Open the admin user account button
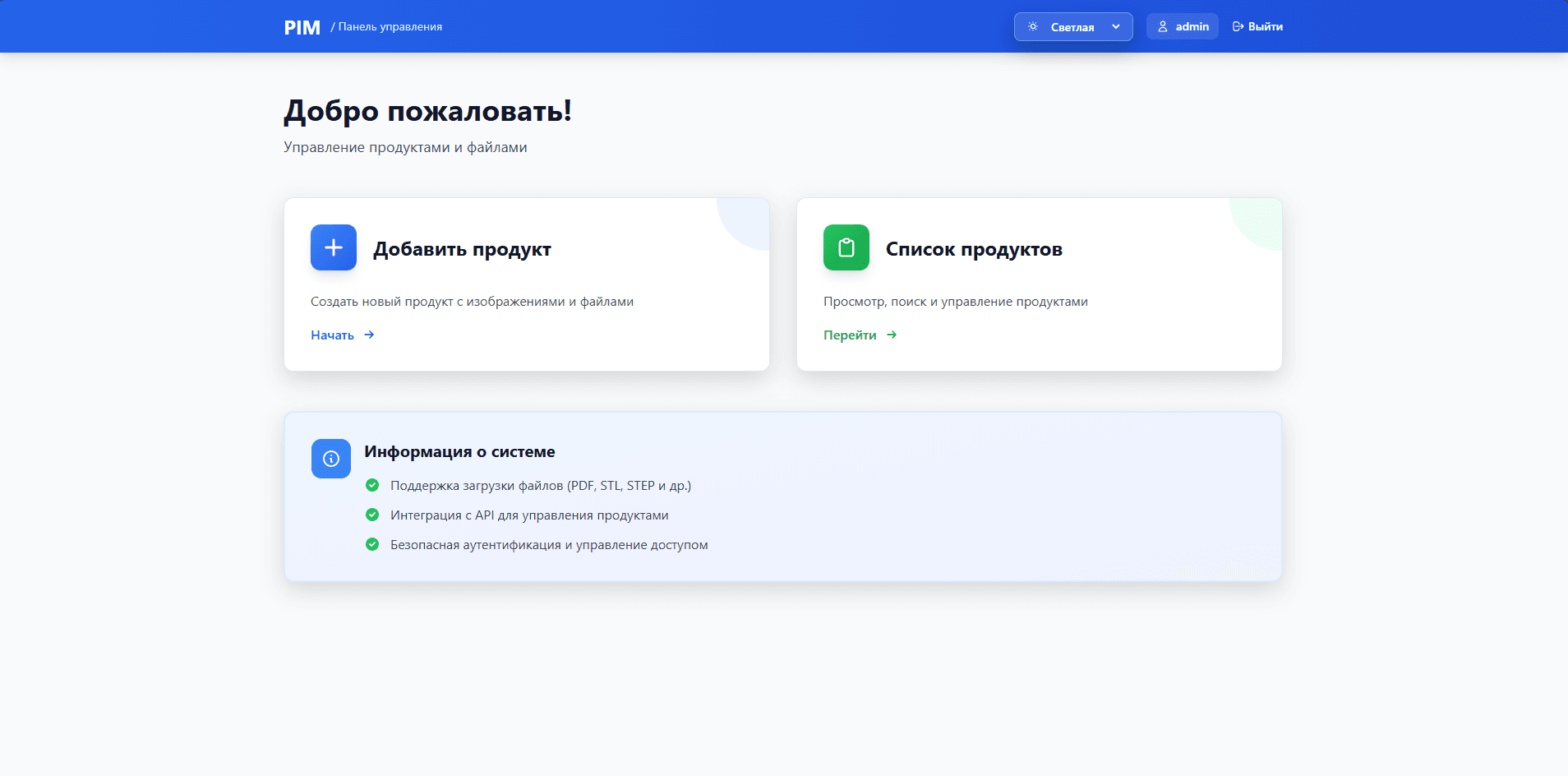 (x=1183, y=26)
